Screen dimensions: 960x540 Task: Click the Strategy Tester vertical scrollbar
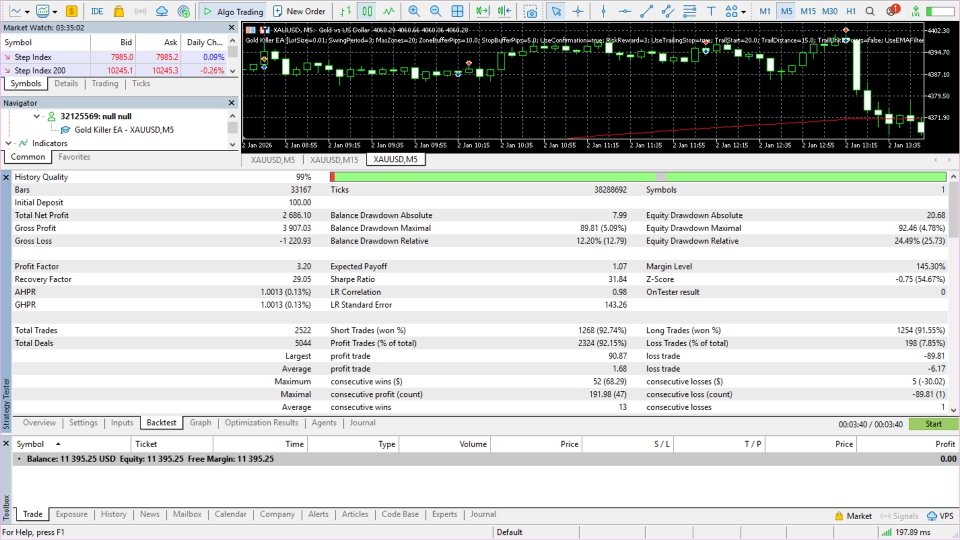953,294
